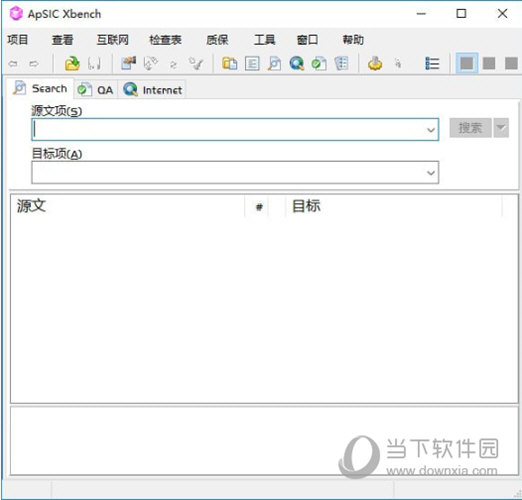Switch to the Internet tab
Image resolution: width=522 pixels, height=500 pixels.
152,90
